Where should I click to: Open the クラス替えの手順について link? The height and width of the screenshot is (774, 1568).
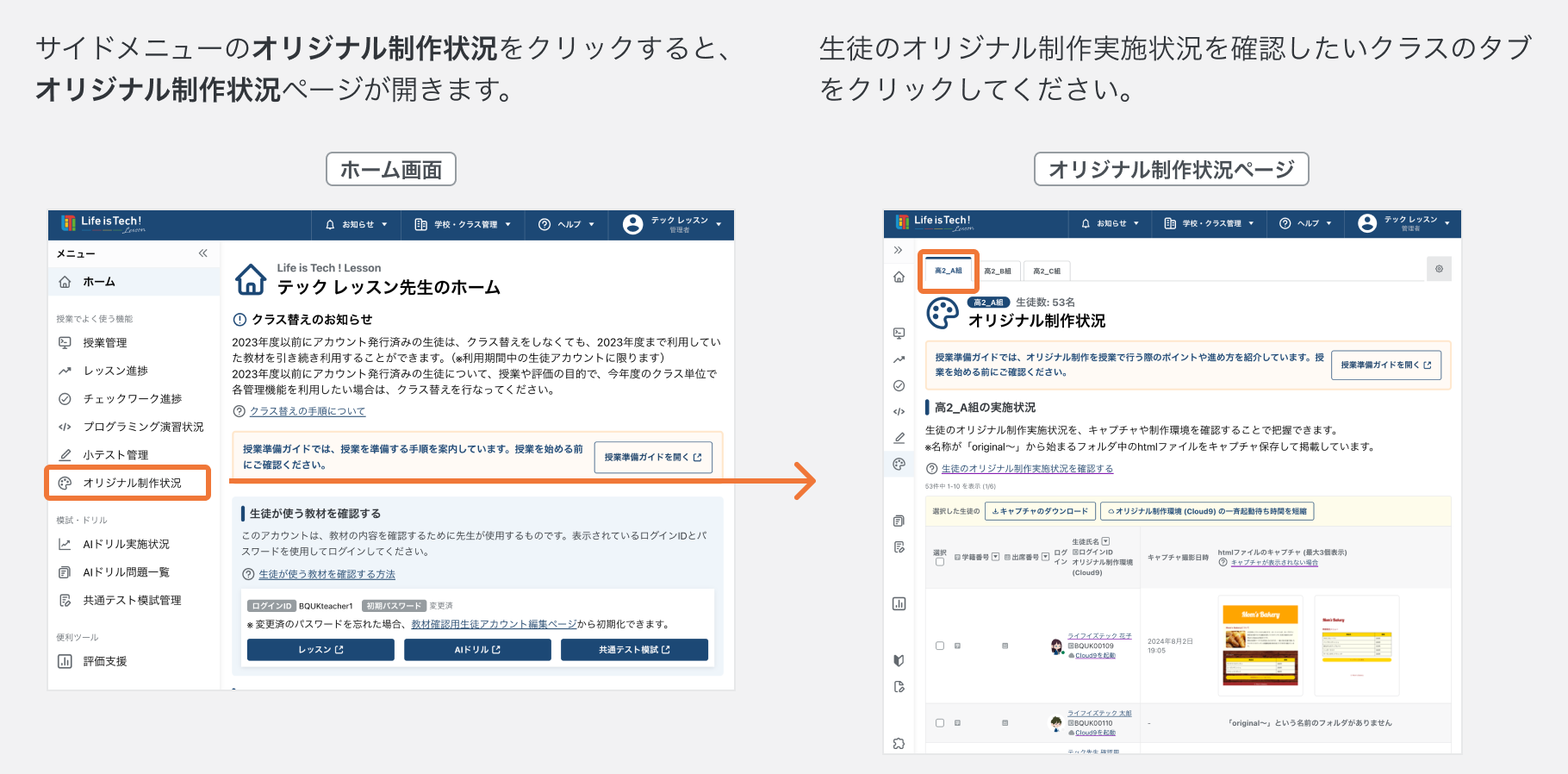point(308,411)
